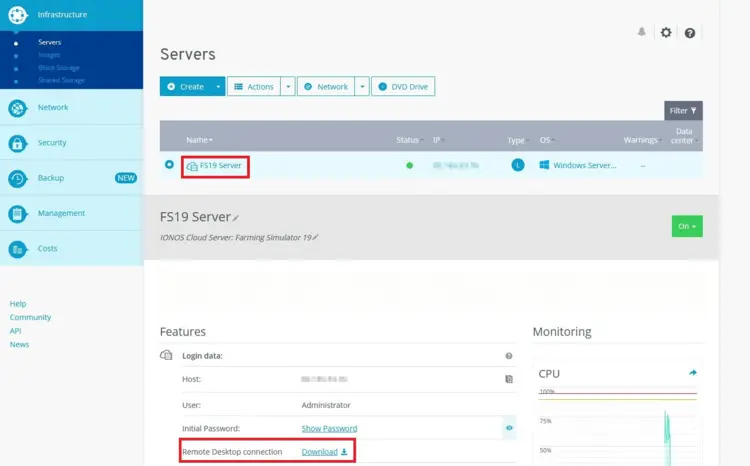Open CPU monitoring via arrow icon
The image size is (750, 466).
pyautogui.click(x=693, y=372)
